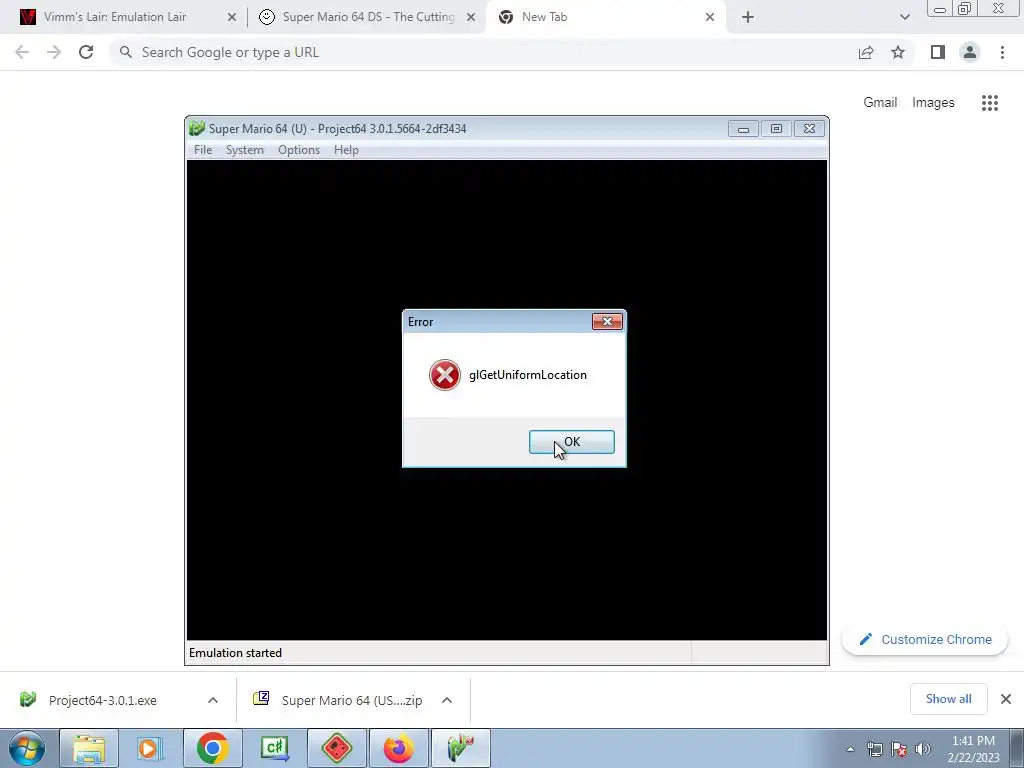Open the volume tray icon
1024x768 pixels.
coord(923,750)
